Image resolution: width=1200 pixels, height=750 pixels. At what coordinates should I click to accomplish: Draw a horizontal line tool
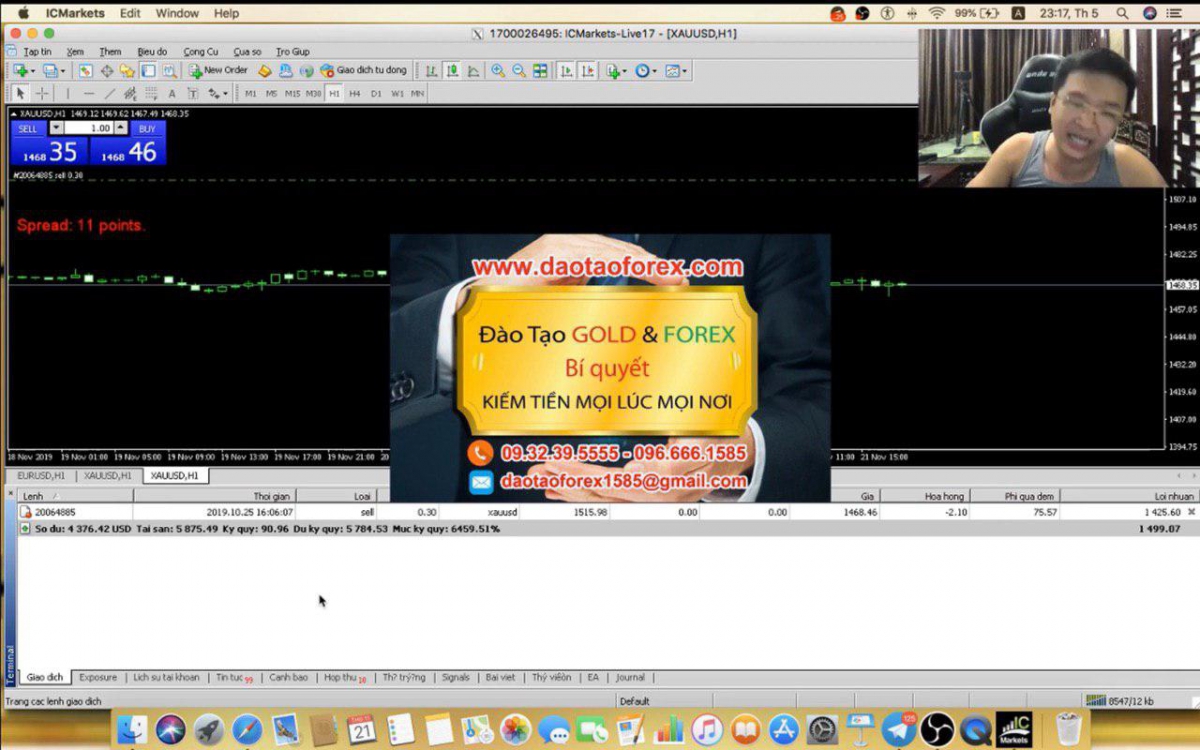click(89, 93)
